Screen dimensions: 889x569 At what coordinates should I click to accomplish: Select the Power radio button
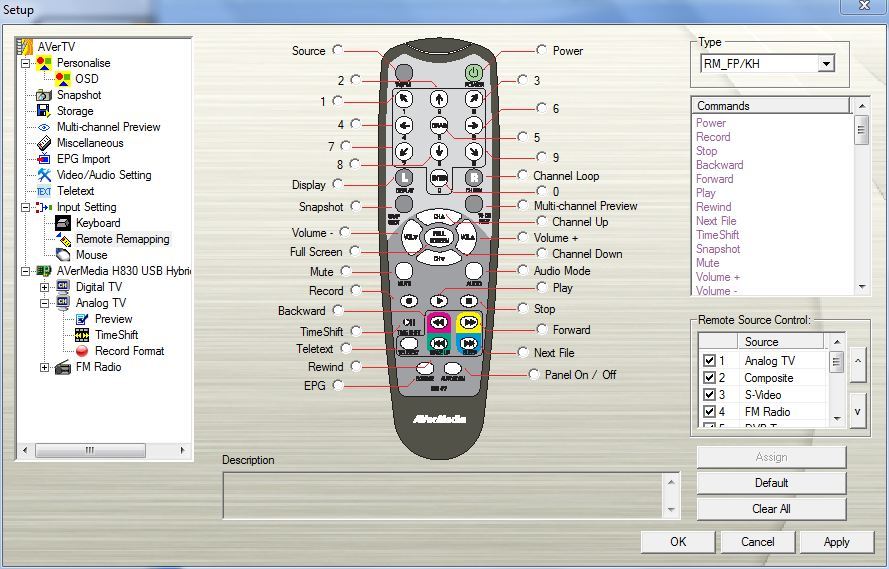pos(541,50)
